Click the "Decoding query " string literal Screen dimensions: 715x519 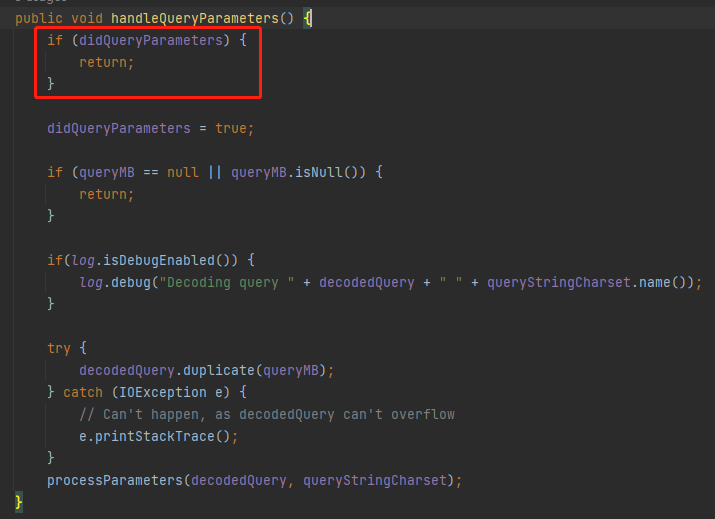(227, 283)
